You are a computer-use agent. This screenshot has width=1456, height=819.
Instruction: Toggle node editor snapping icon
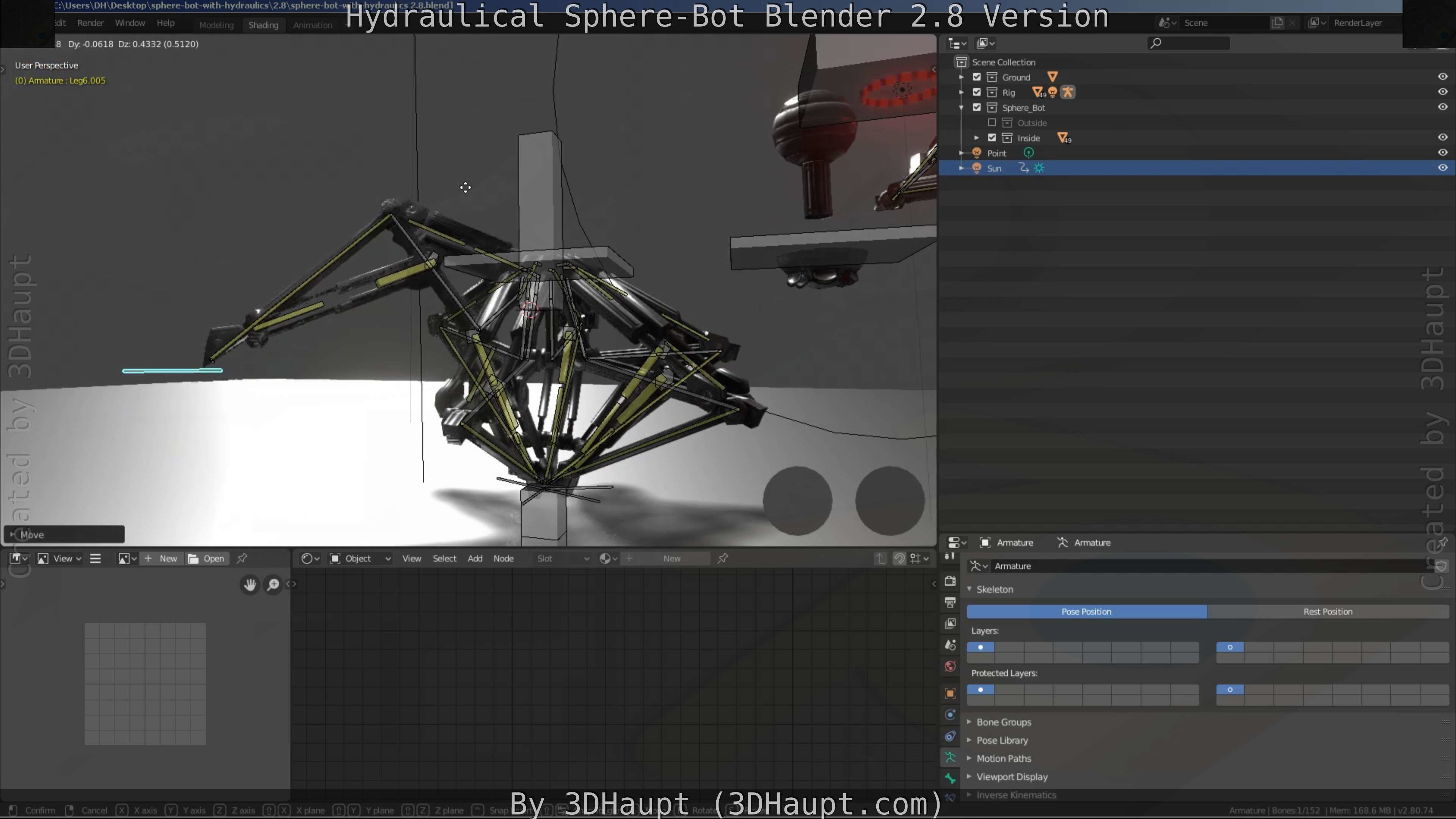(899, 559)
